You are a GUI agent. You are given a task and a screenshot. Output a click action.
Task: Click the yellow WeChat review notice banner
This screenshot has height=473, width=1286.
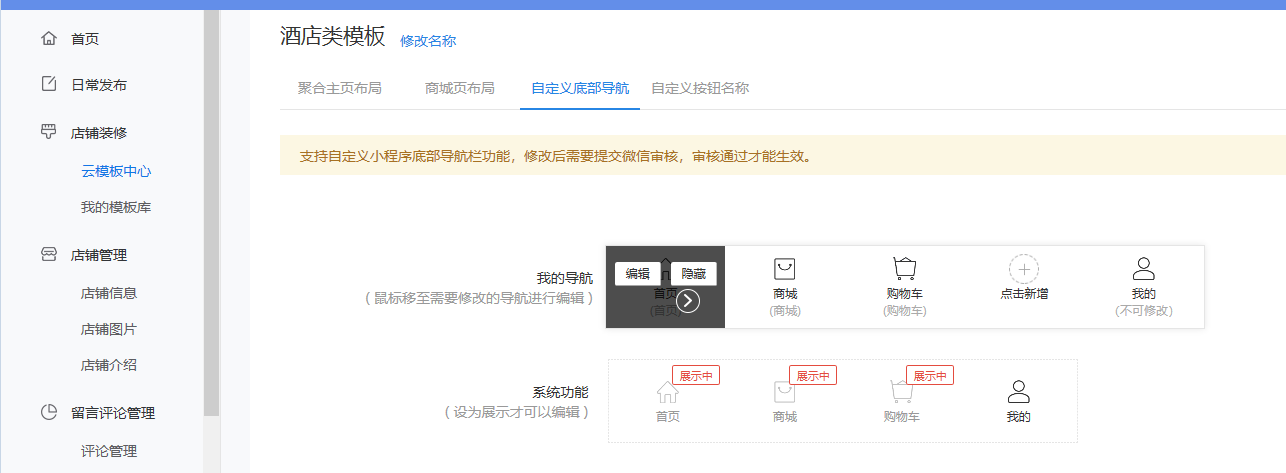[x=783, y=156]
